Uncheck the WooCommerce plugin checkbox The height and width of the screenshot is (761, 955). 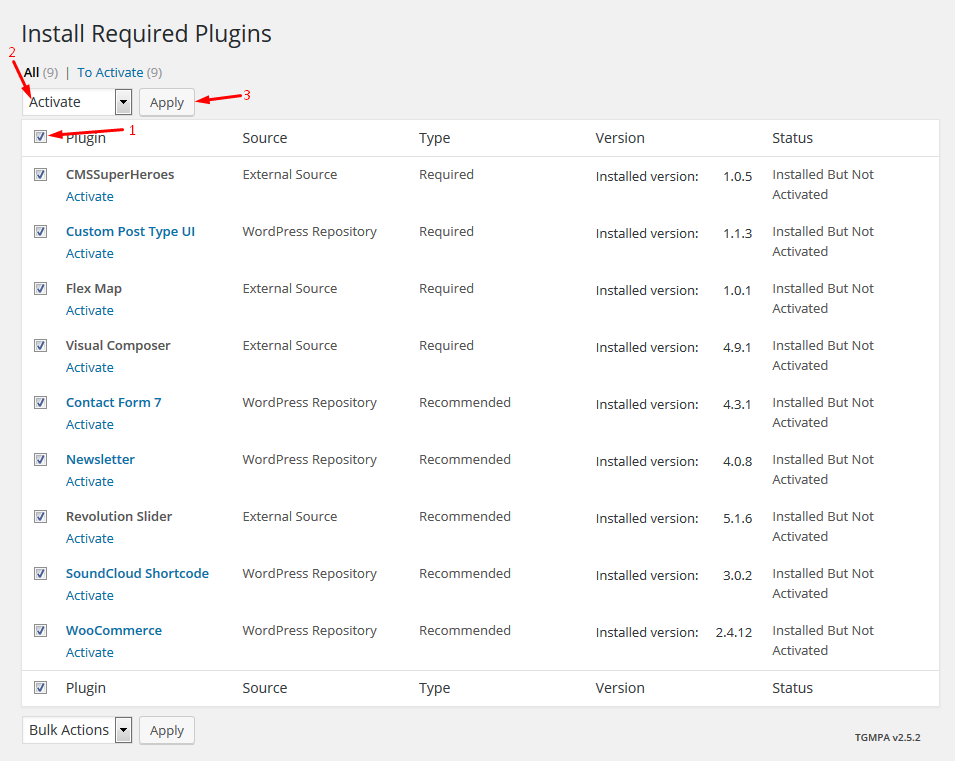[40, 630]
